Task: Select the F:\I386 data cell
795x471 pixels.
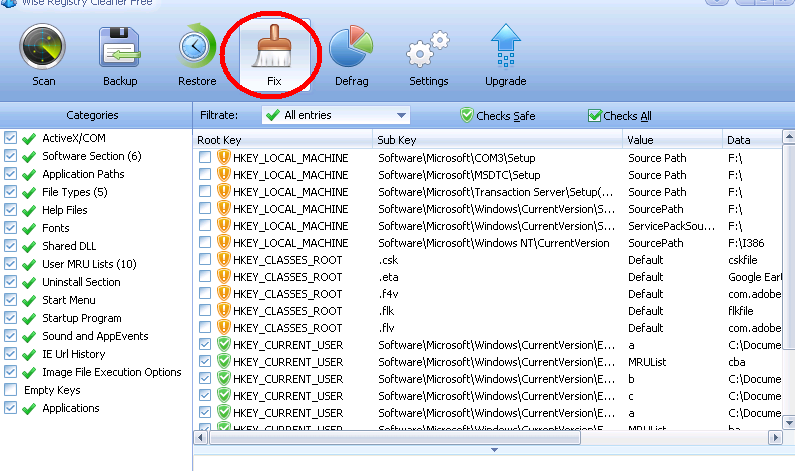Action: click(746, 243)
